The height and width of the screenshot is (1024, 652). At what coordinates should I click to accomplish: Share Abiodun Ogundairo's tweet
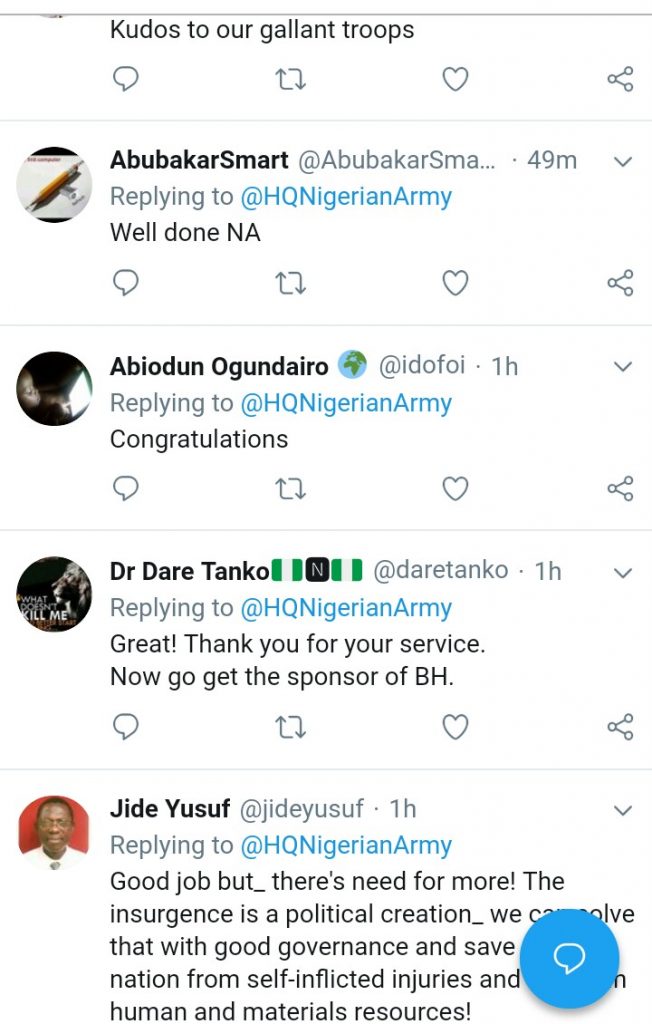tap(620, 488)
